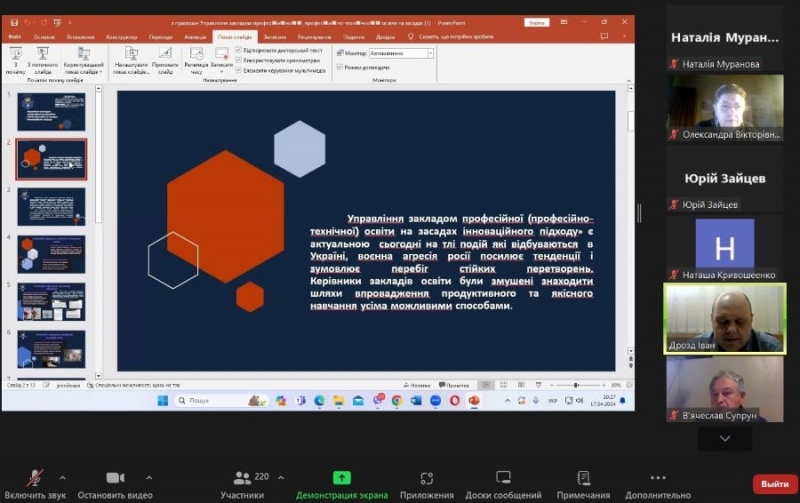Open Google Chrome from taskbar
The image size is (800, 503).
pyautogui.click(x=396, y=400)
